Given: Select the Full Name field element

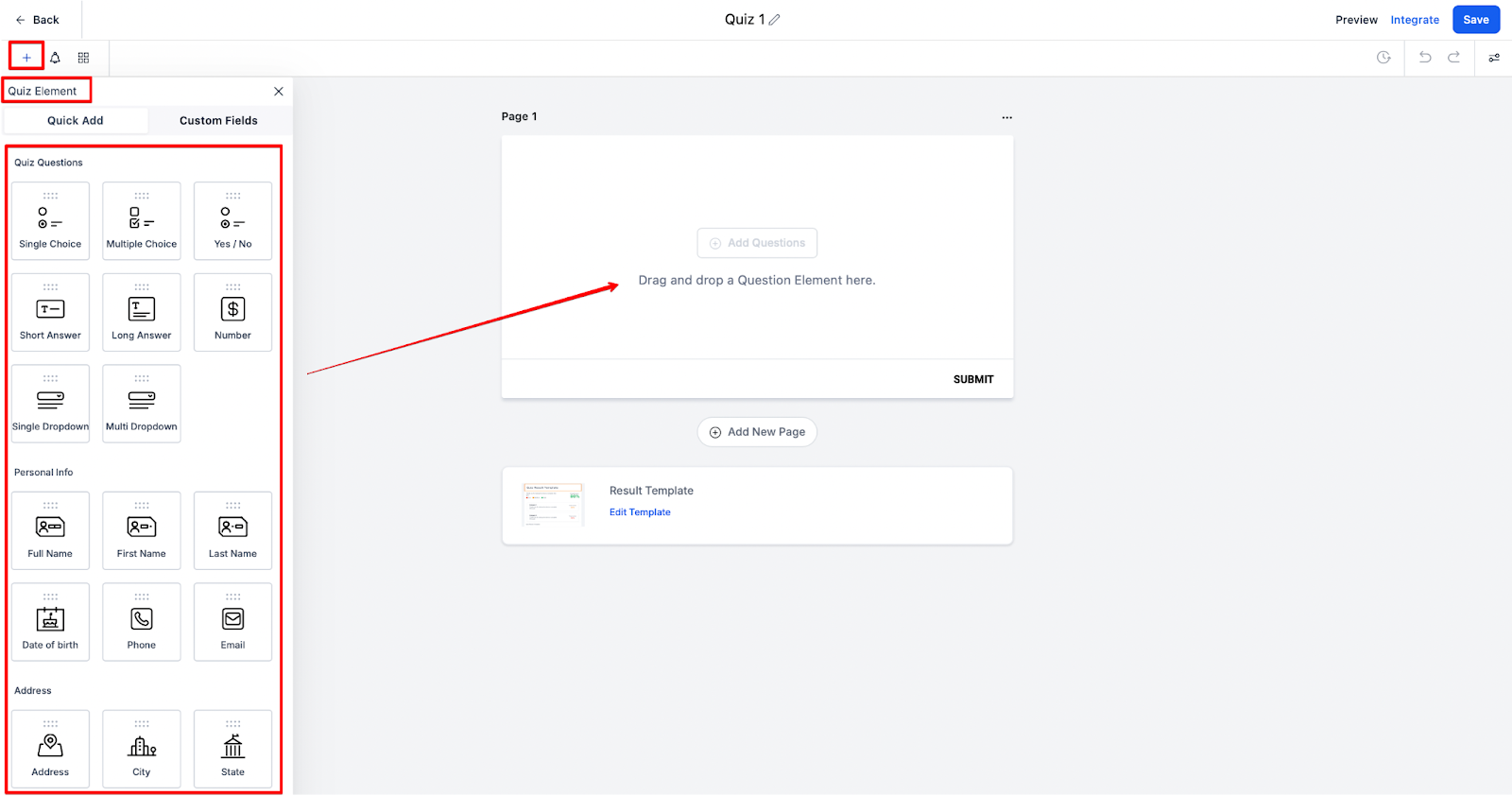Looking at the screenshot, I should point(50,530).
